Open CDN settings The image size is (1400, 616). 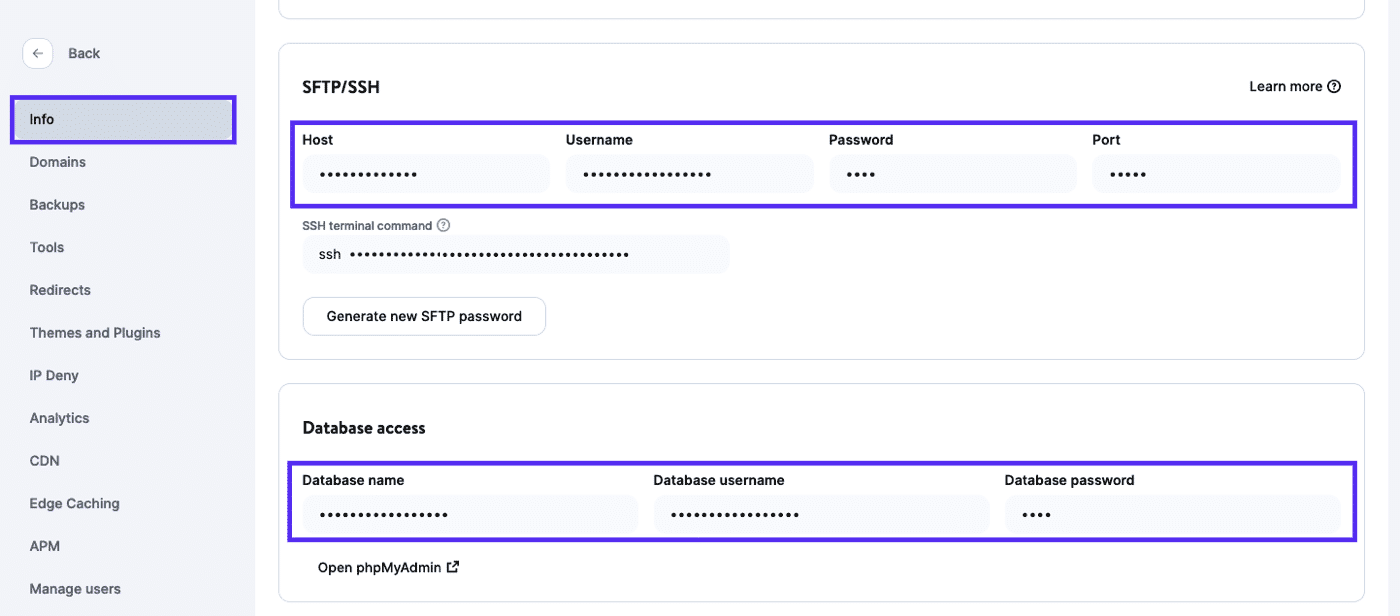click(x=44, y=460)
